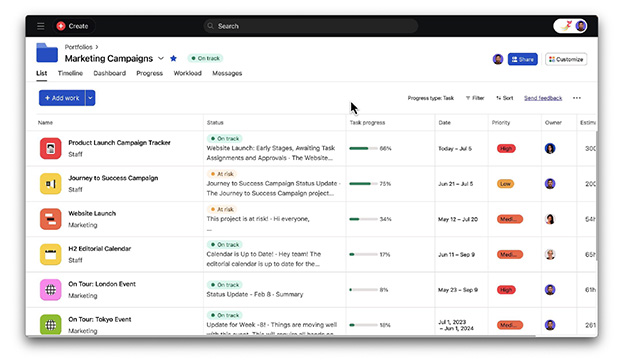Switch to the Dashboard tab
623x363 pixels.
coord(110,73)
